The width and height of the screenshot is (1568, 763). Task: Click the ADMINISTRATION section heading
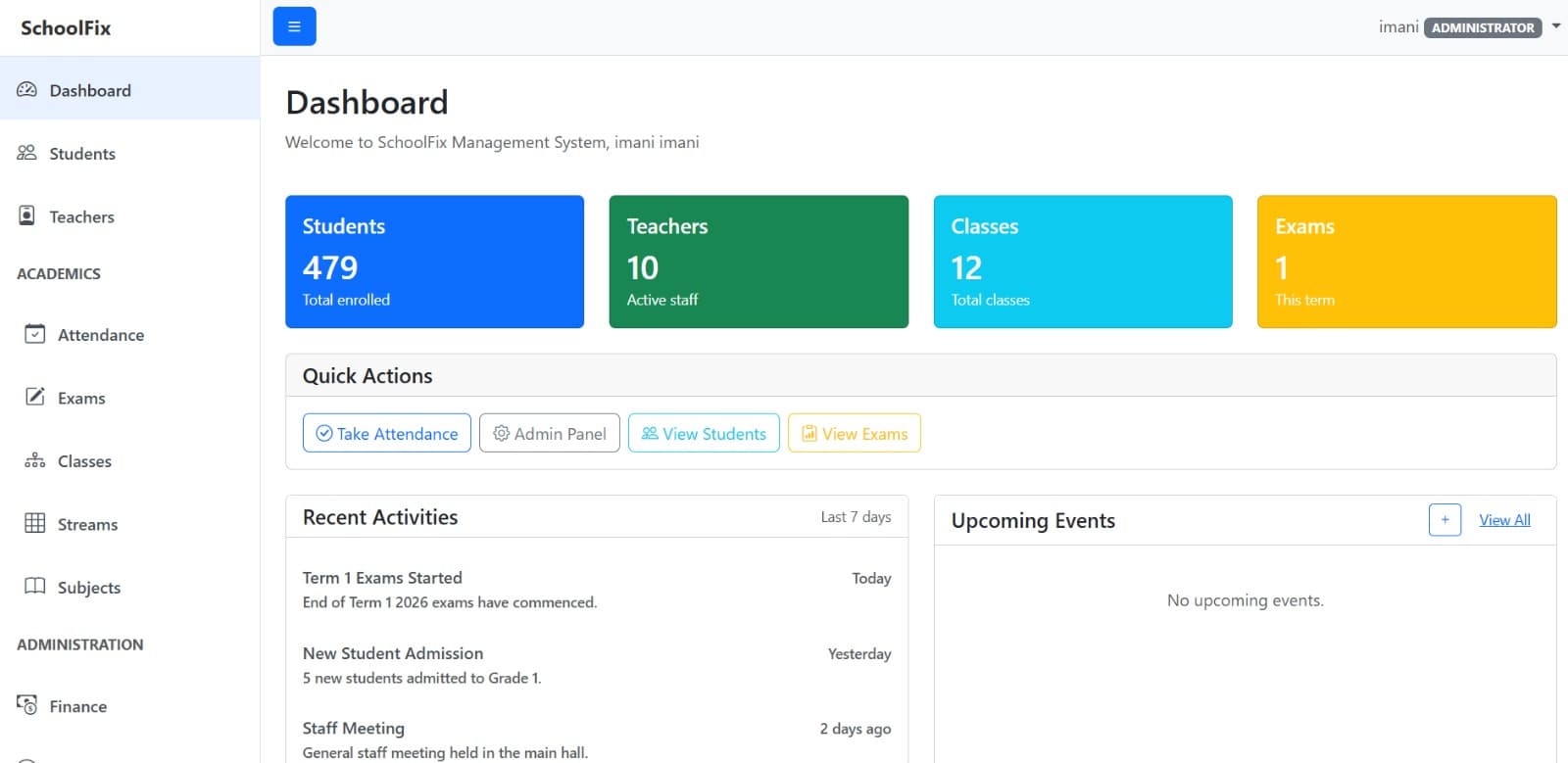[x=80, y=644]
